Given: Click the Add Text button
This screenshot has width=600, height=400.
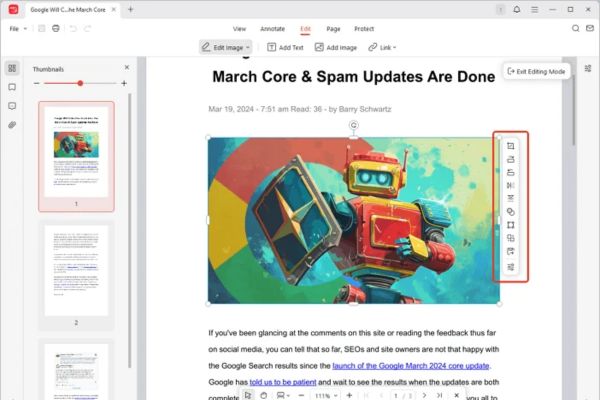Looking at the screenshot, I should tap(285, 47).
